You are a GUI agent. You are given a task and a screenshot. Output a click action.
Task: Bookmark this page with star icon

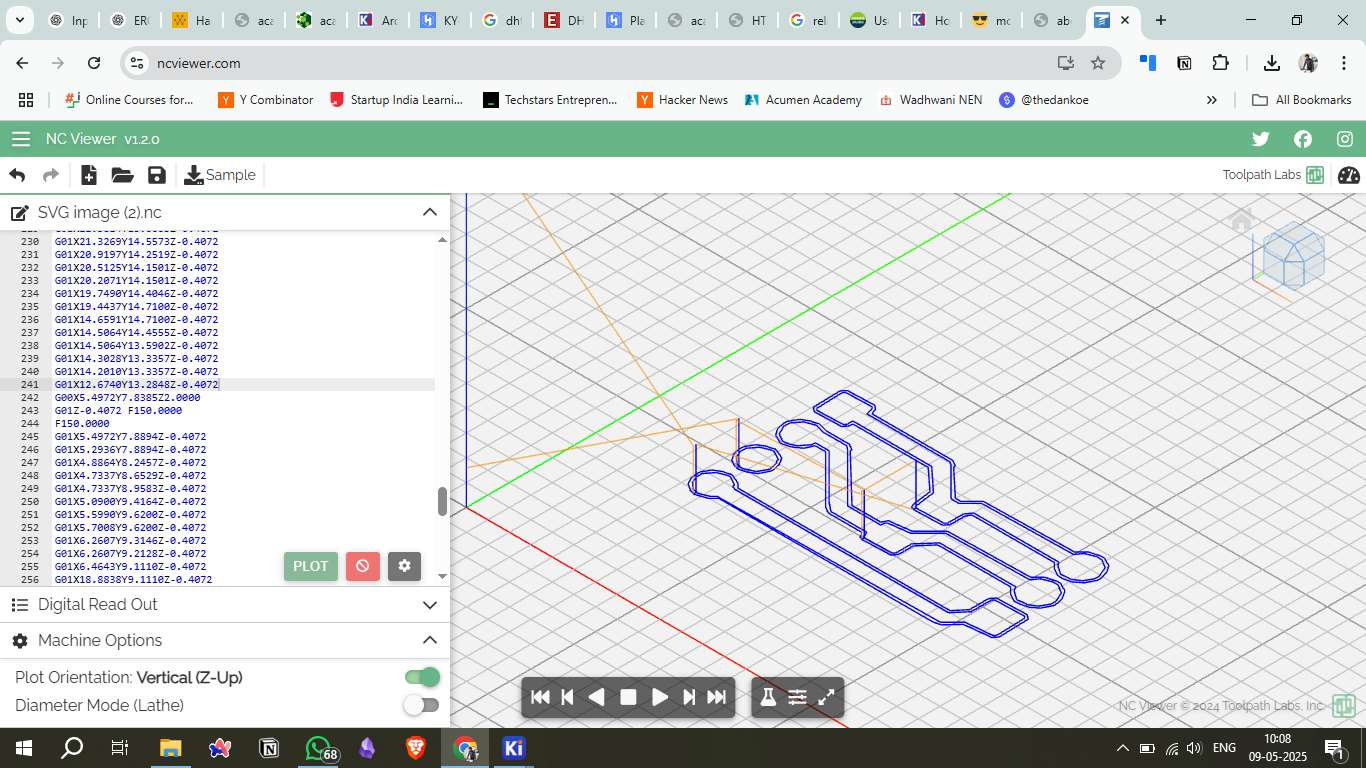click(x=1098, y=63)
